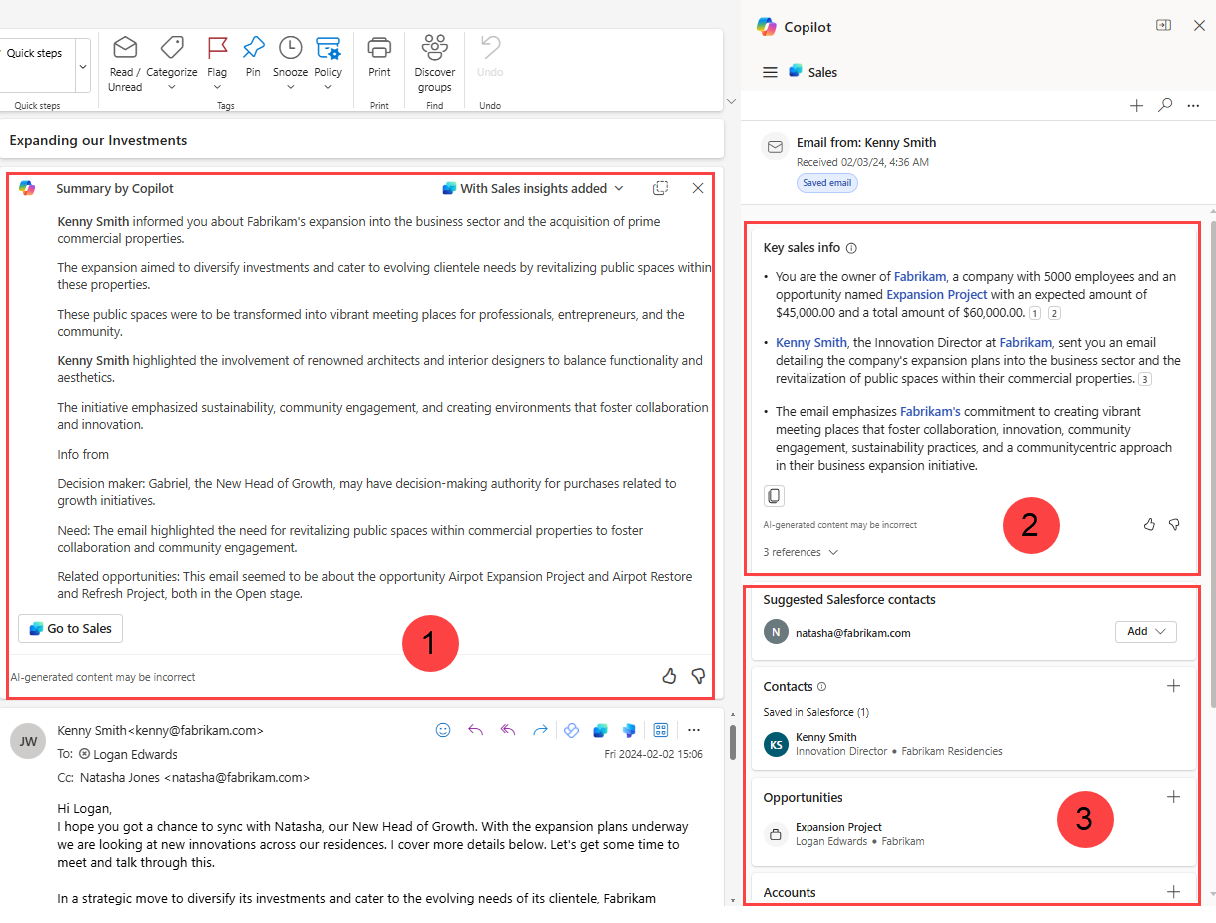Open the Policy dropdown arrow
1216x923 pixels.
click(x=328, y=87)
